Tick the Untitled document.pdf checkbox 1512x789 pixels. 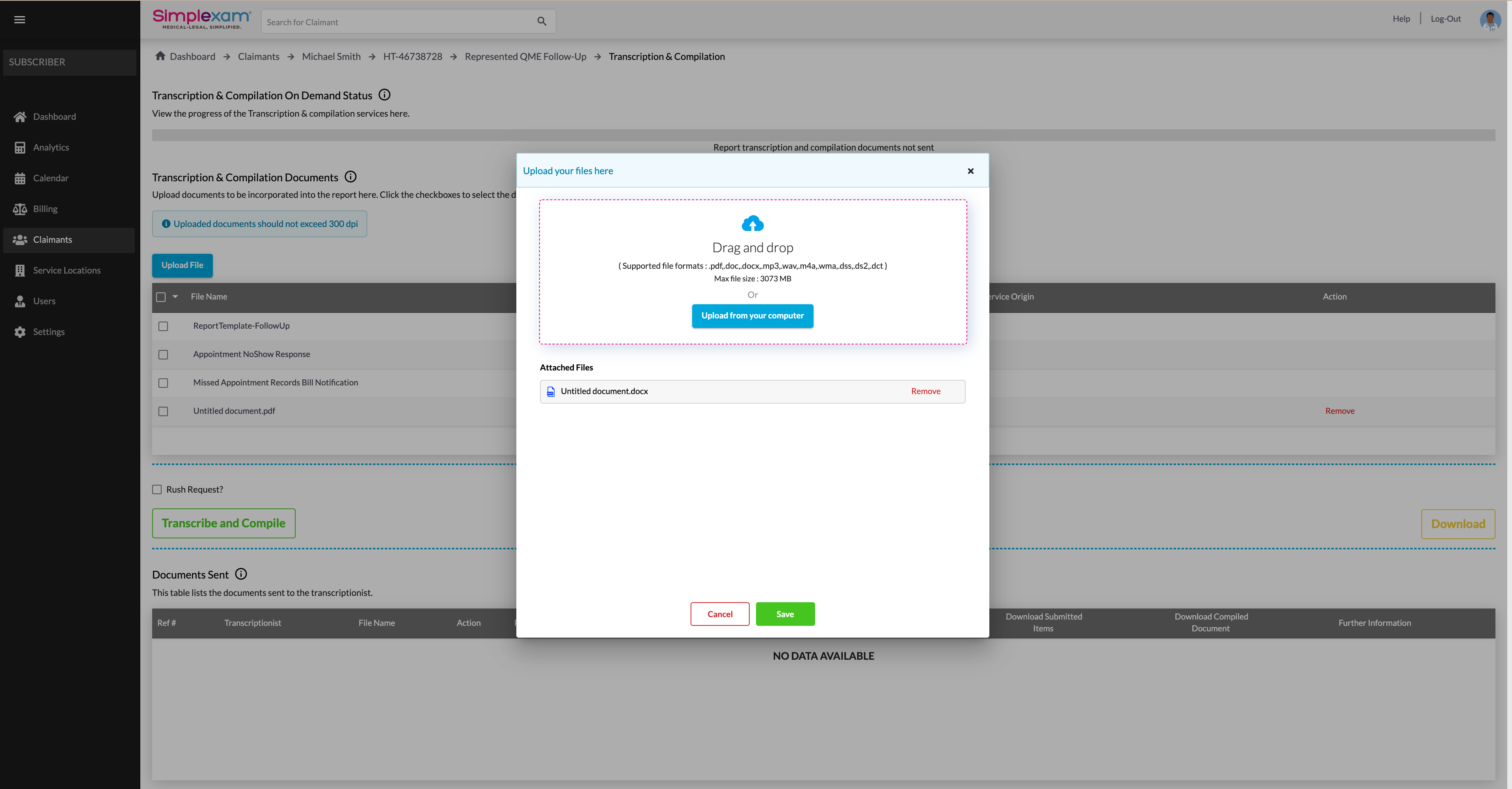pos(163,411)
